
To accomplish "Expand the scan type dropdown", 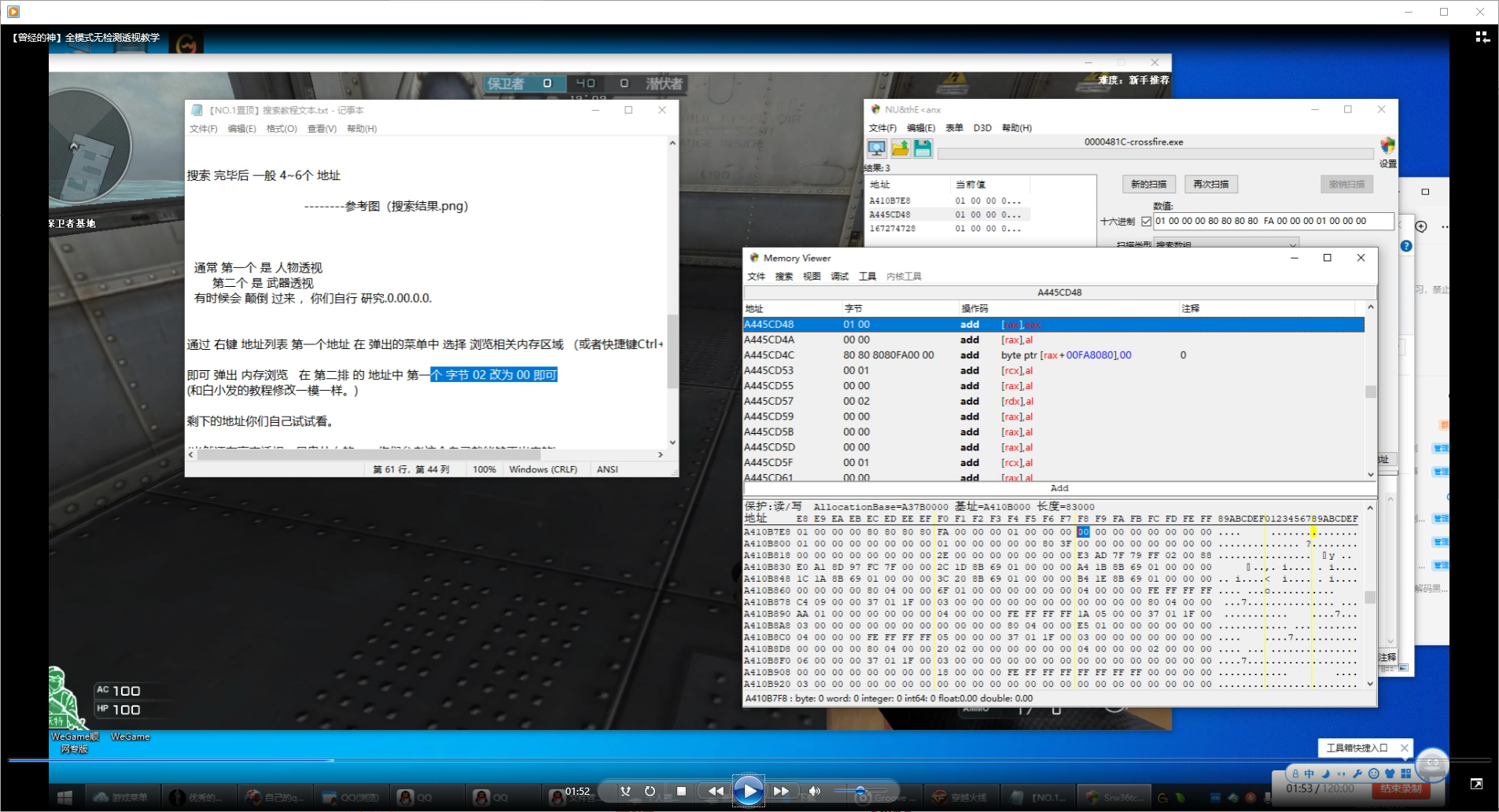I will [1292, 245].
